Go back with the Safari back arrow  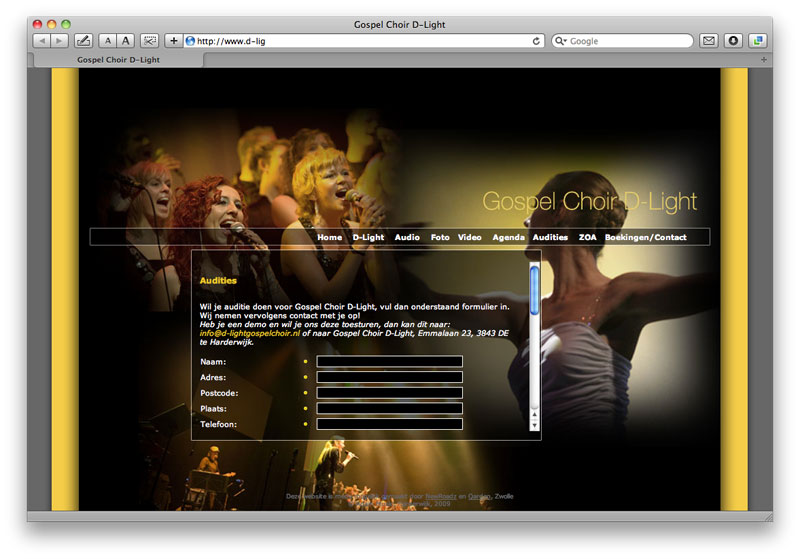coord(42,41)
